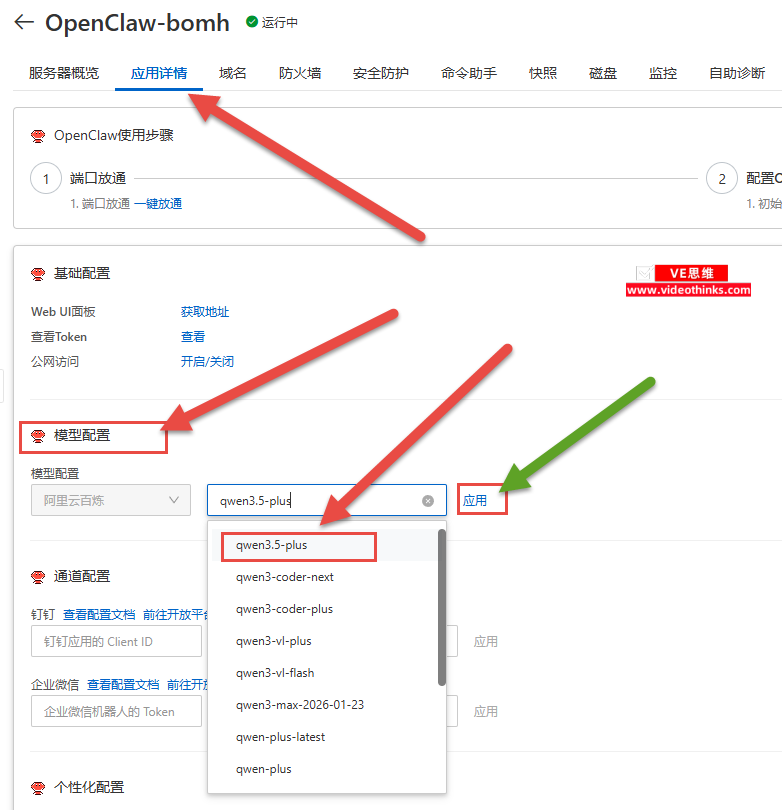Switch to the 服务器概览 tab
Screen dimensions: 782x810
click(x=64, y=73)
